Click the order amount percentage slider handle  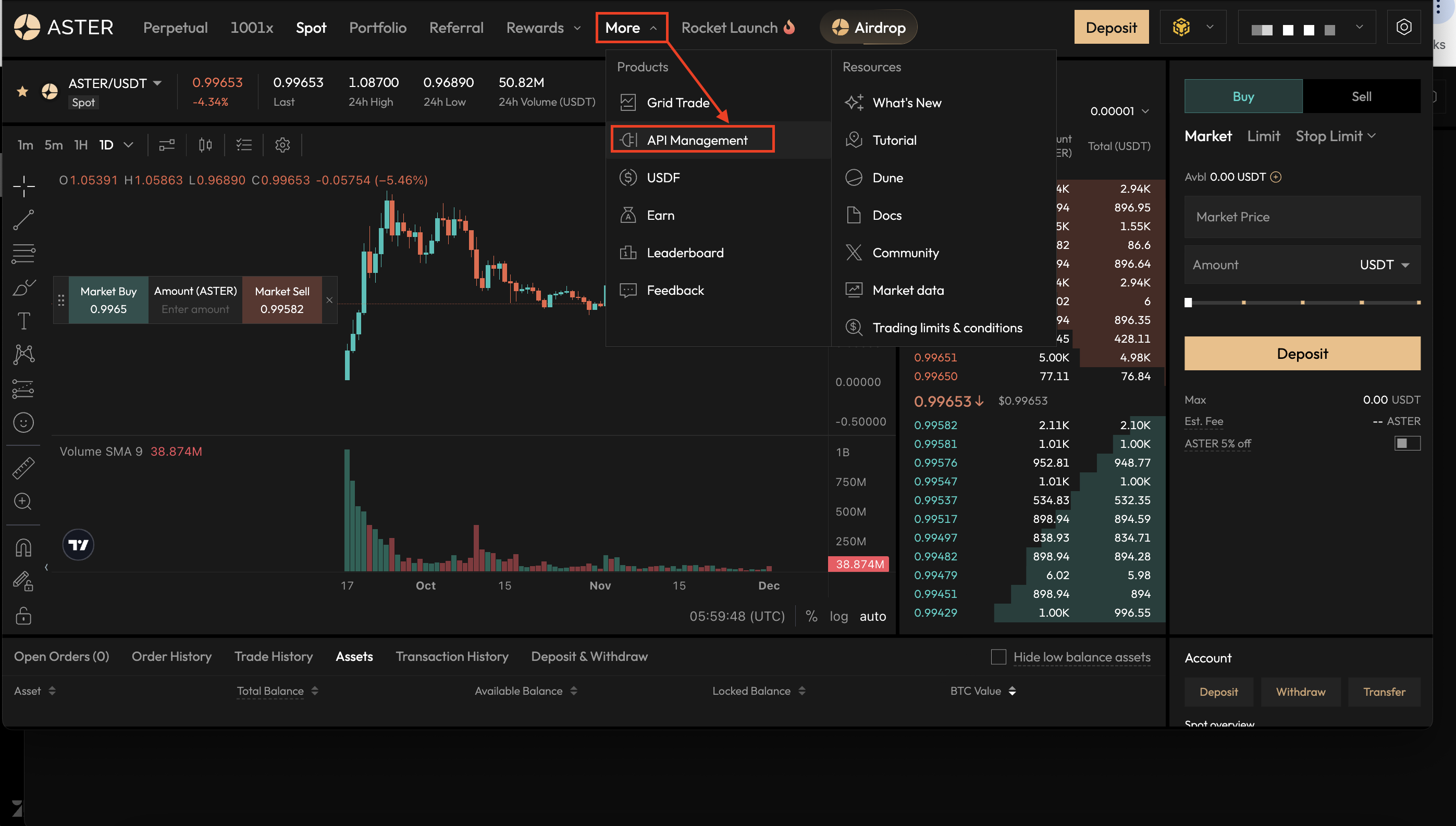click(x=1188, y=303)
